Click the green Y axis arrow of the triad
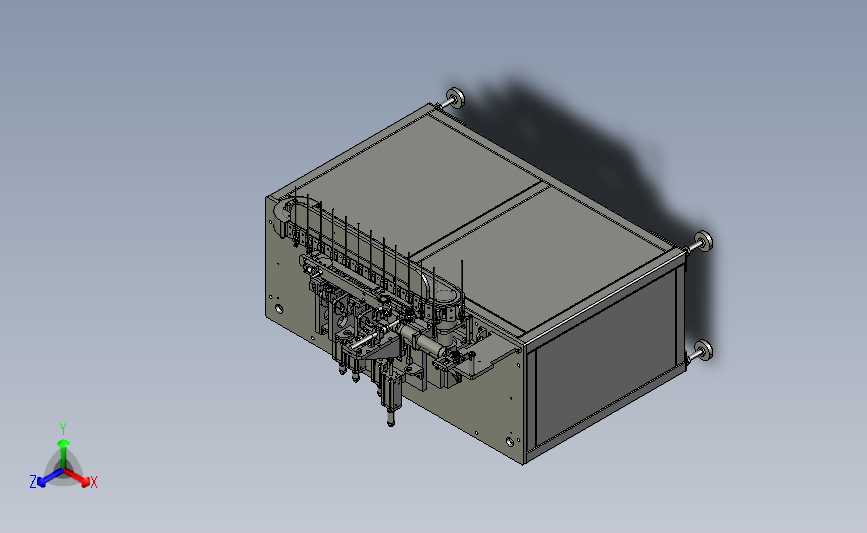Image resolution: width=867 pixels, height=533 pixels. 63,454
